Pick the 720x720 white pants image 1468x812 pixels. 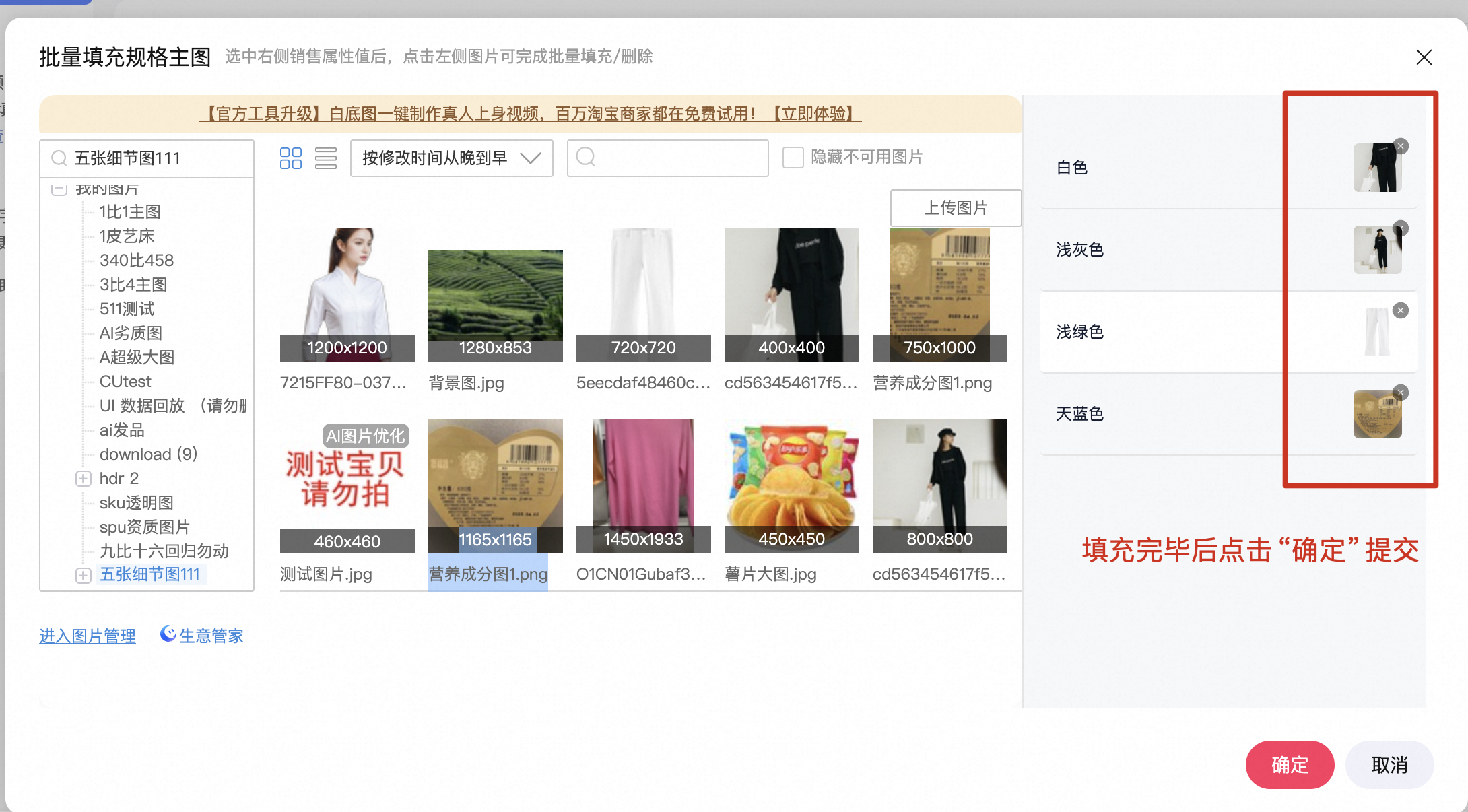[x=644, y=295]
